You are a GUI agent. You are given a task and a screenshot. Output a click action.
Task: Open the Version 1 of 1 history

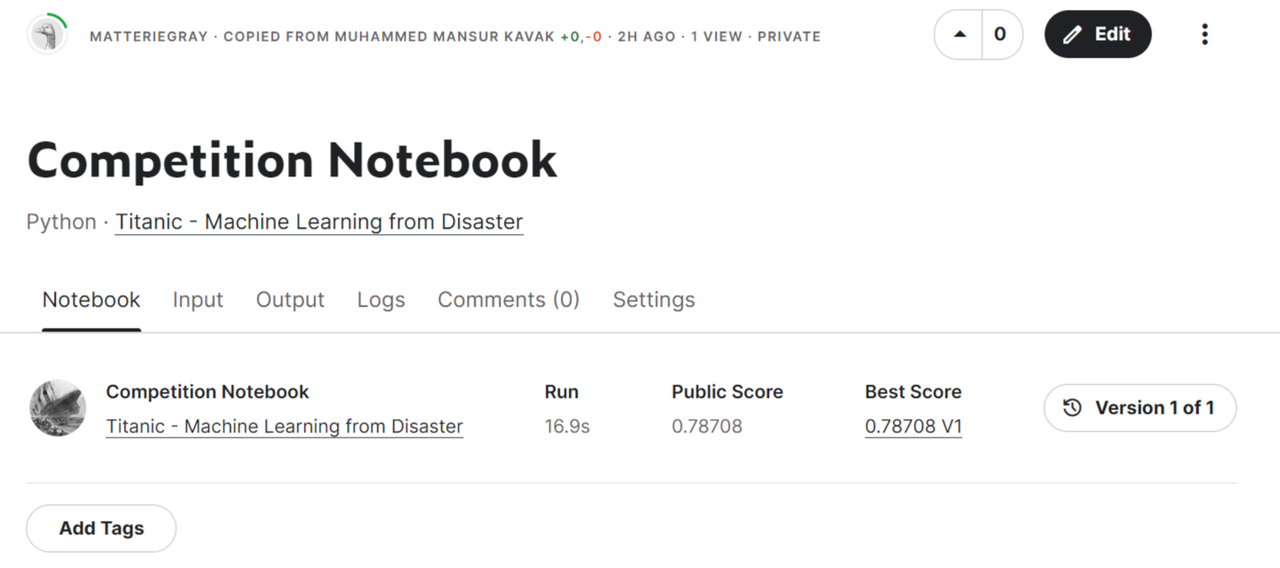click(1140, 408)
